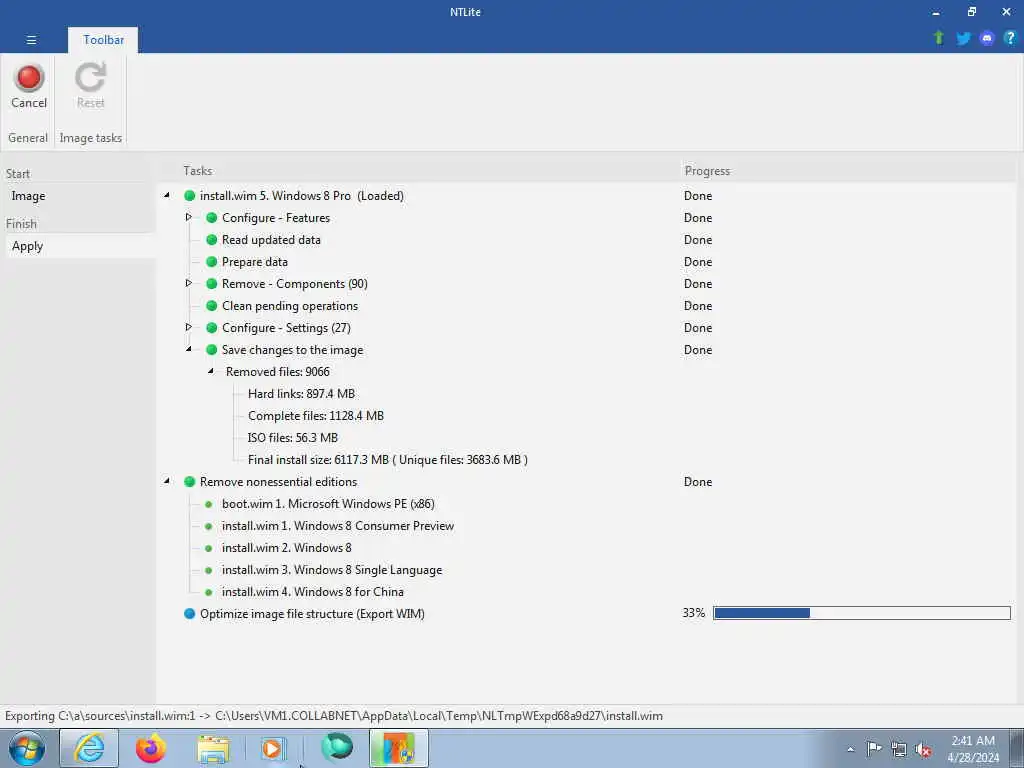1024x768 pixels.
Task: Click green dot beside Configure - Features
Action: pyautogui.click(x=212, y=217)
